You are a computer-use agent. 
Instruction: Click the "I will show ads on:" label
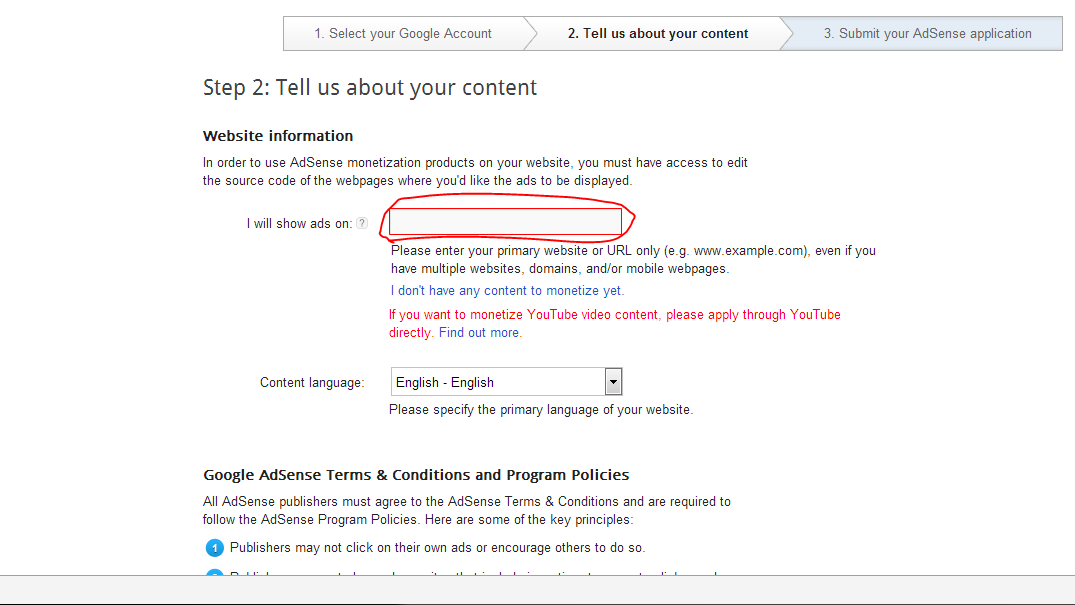click(x=299, y=224)
